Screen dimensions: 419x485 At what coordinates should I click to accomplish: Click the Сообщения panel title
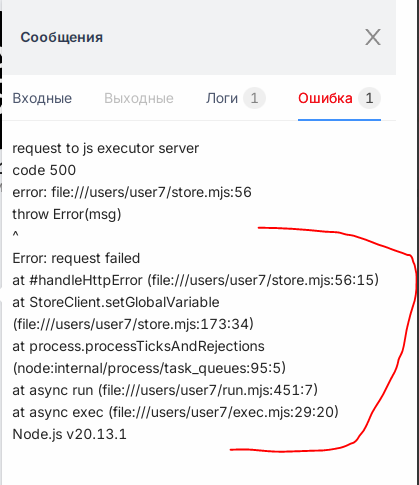point(62,37)
